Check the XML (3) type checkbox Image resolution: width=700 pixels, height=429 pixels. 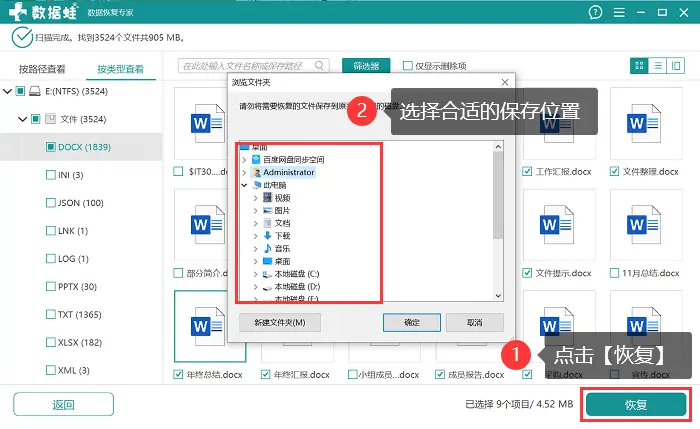click(x=51, y=370)
